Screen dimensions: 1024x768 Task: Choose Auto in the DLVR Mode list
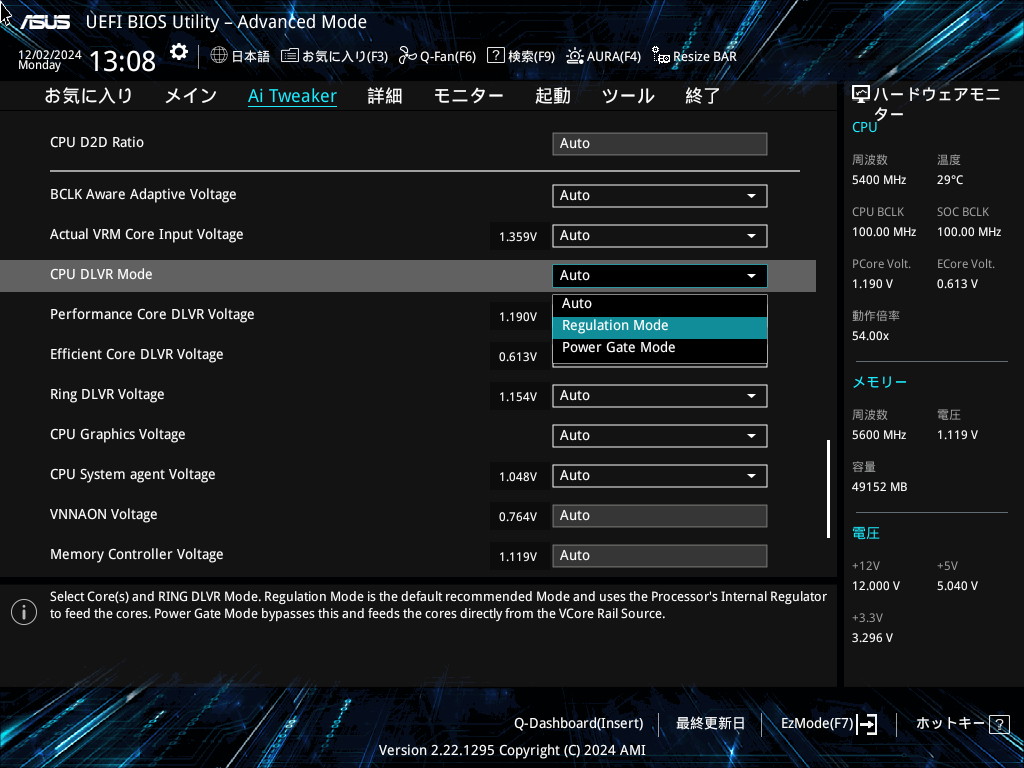point(660,304)
